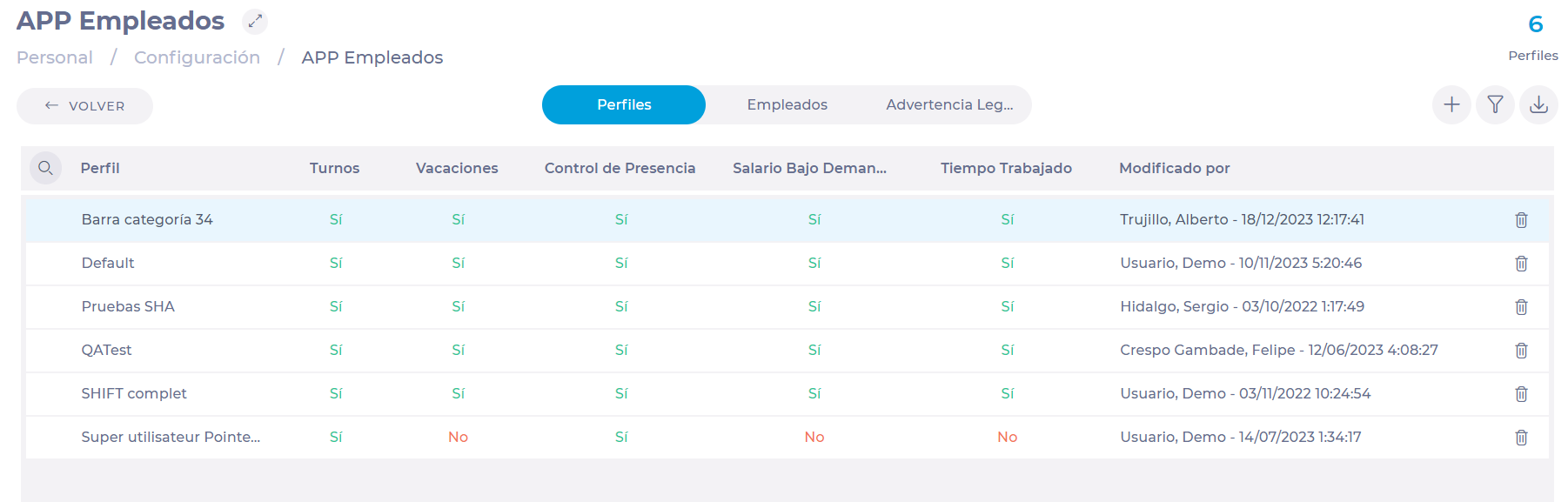This screenshot has width=1568, height=502.
Task: Remove the Pruebas SHA profile via trash
Action: tap(1521, 307)
